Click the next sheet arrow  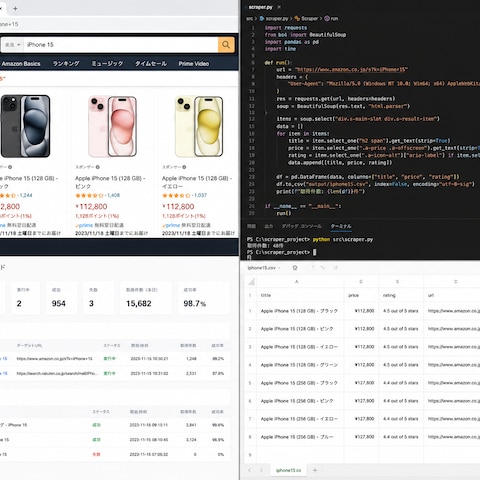pyautogui.click(x=261, y=470)
